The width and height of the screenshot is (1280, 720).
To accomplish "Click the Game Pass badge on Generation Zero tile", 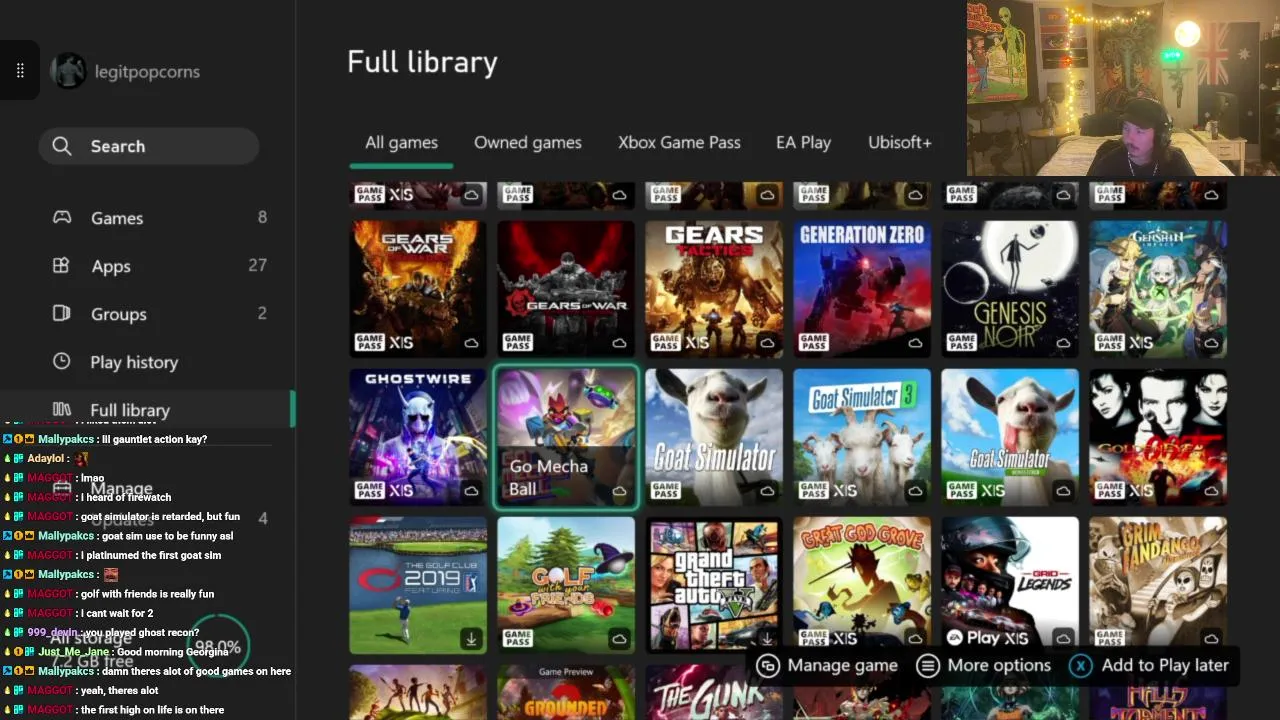I will point(814,342).
